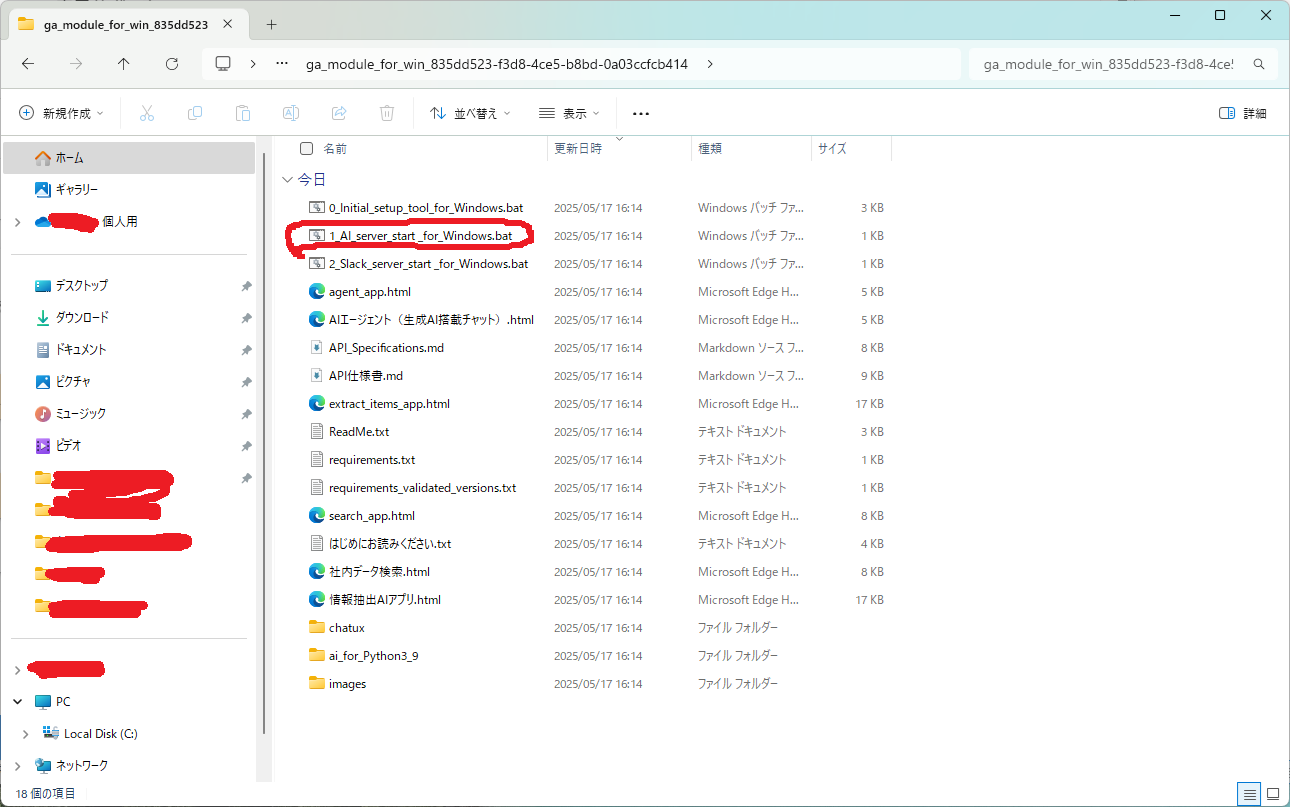
Task: Select Home in the navigation pane
Action: coord(129,158)
